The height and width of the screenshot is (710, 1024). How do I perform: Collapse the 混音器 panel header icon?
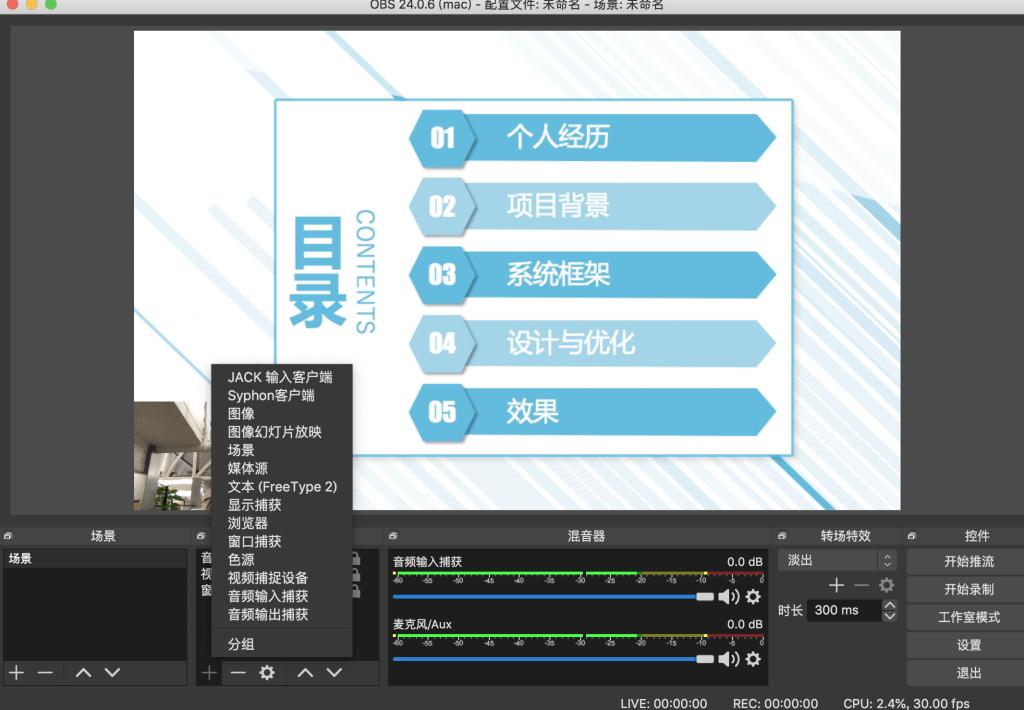[394, 536]
